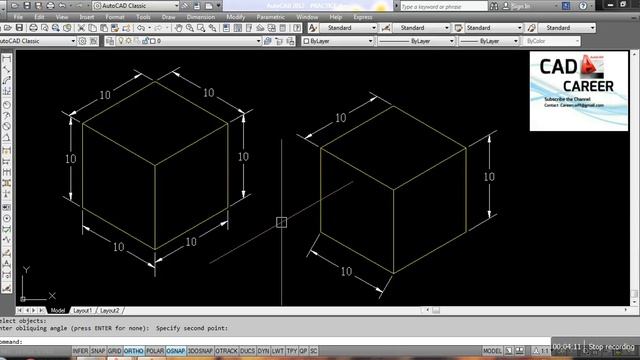Click the Zoom Window icon
This screenshot has width=640, height=360.
coord(201,28)
